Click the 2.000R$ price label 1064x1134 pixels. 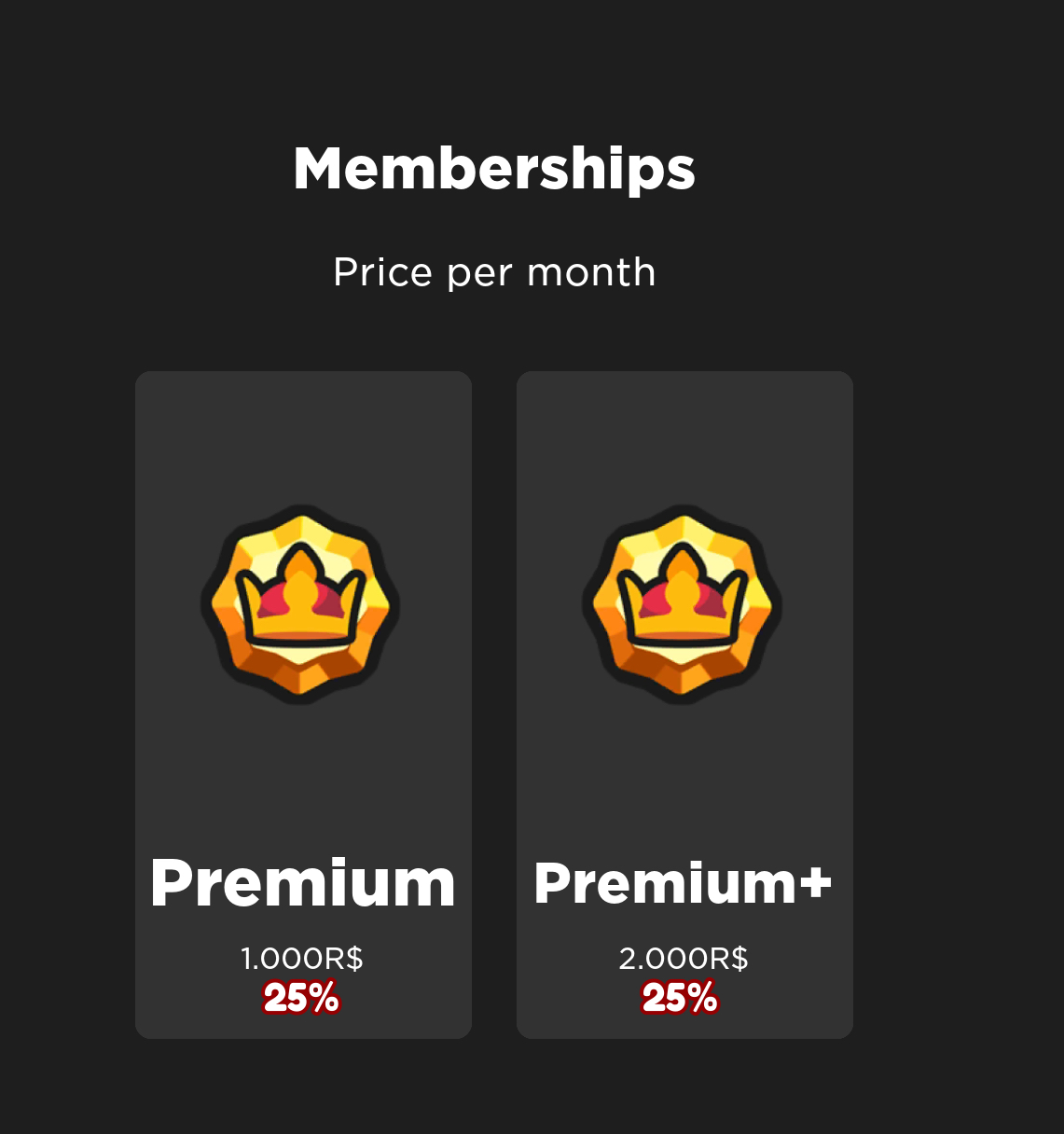point(683,959)
